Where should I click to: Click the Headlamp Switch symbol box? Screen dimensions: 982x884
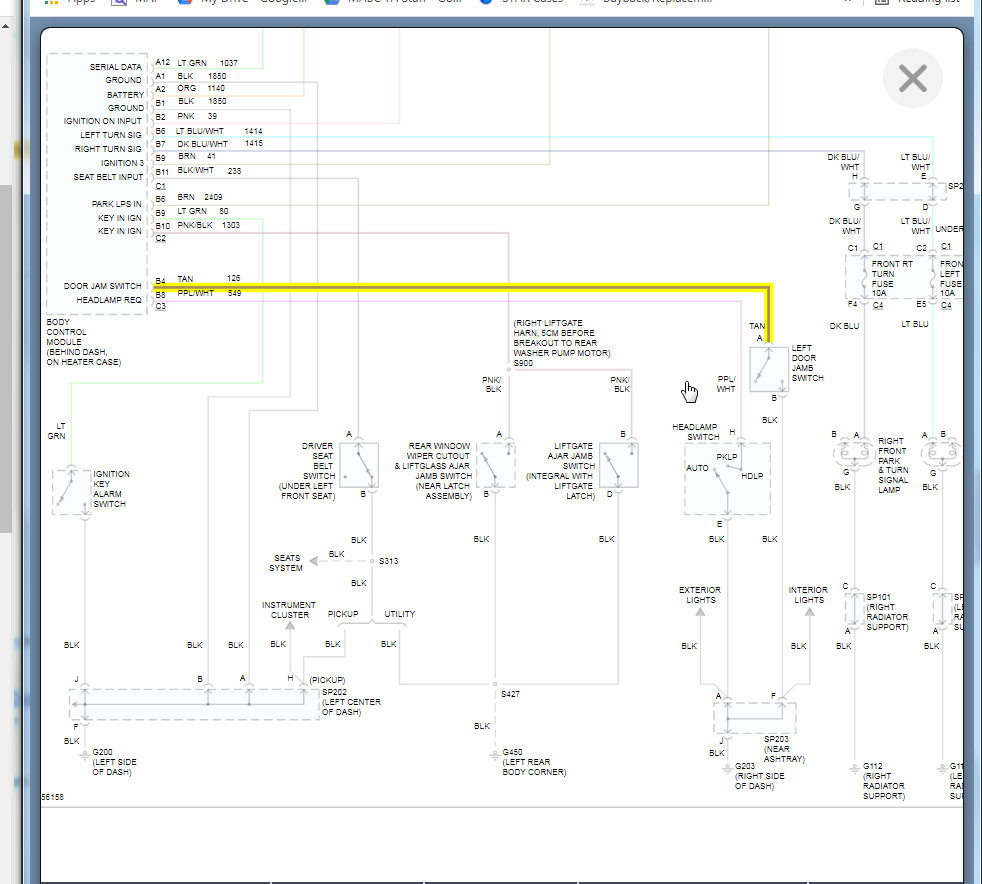727,479
